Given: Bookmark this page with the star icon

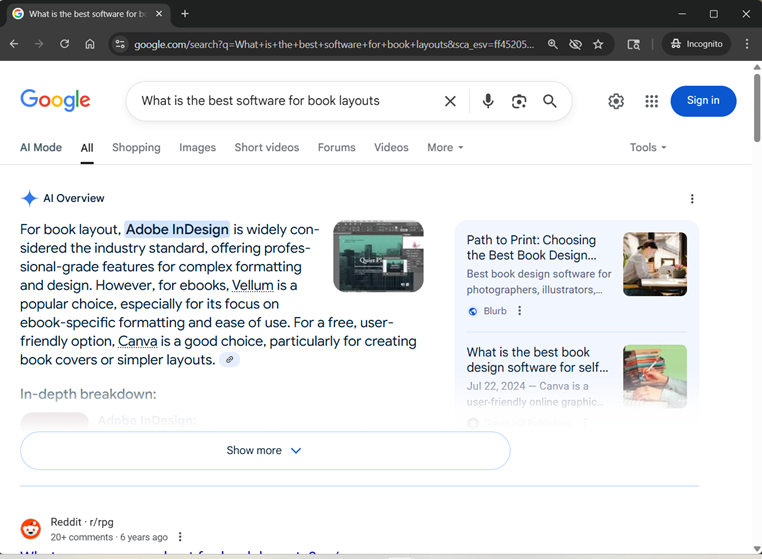Looking at the screenshot, I should pos(598,44).
